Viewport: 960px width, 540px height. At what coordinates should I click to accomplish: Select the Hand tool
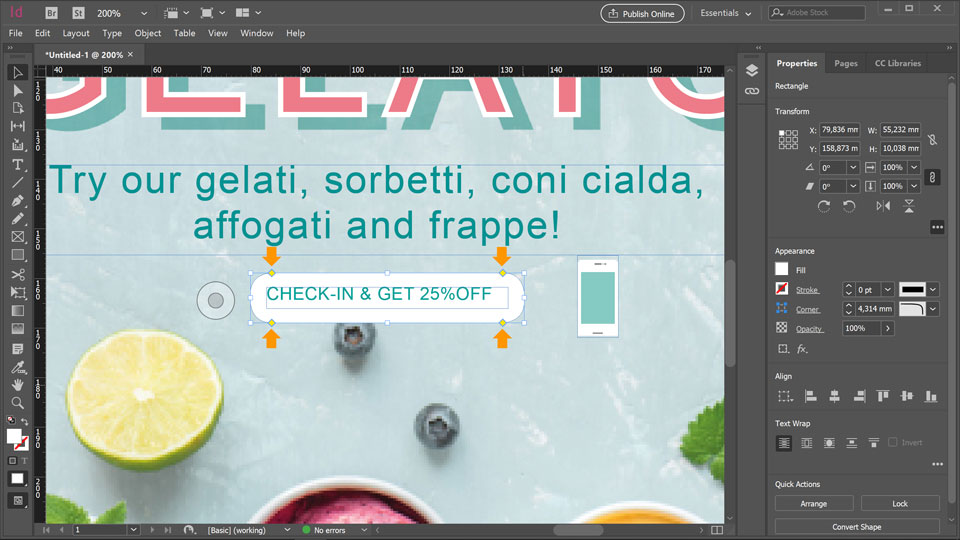click(x=18, y=385)
